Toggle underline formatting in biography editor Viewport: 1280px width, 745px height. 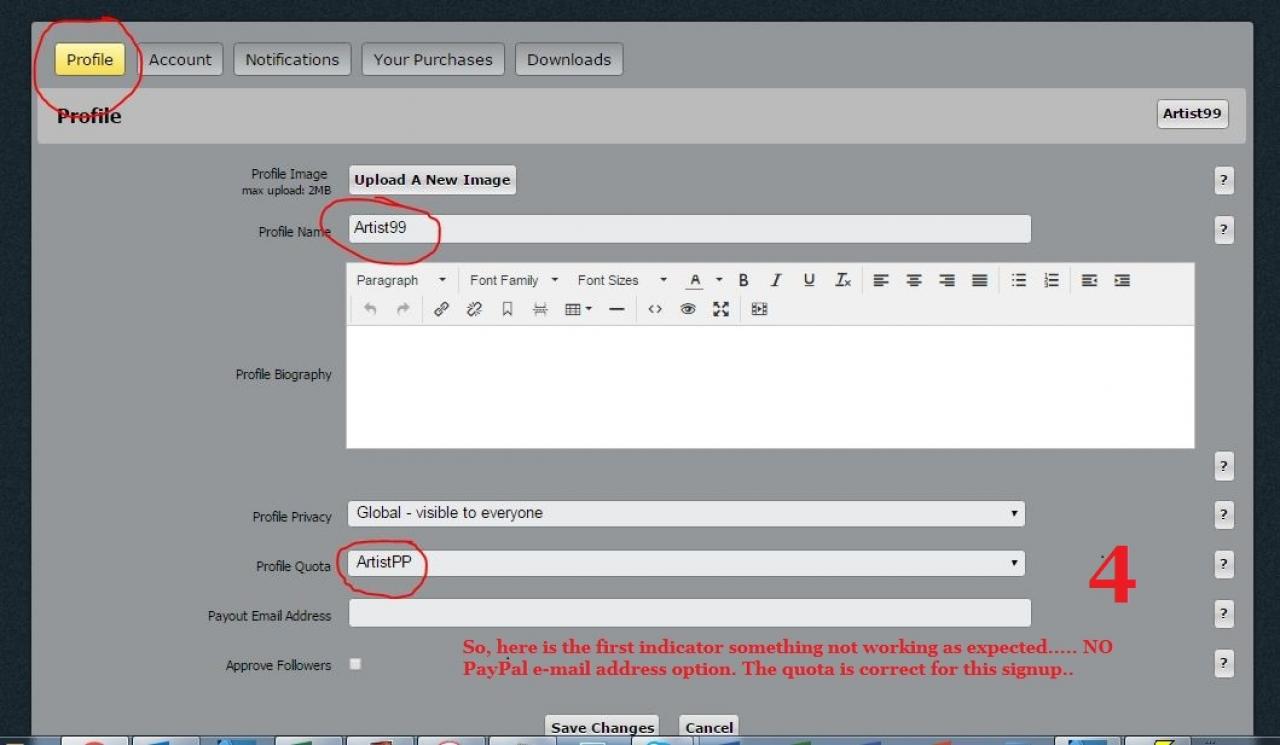[809, 281]
